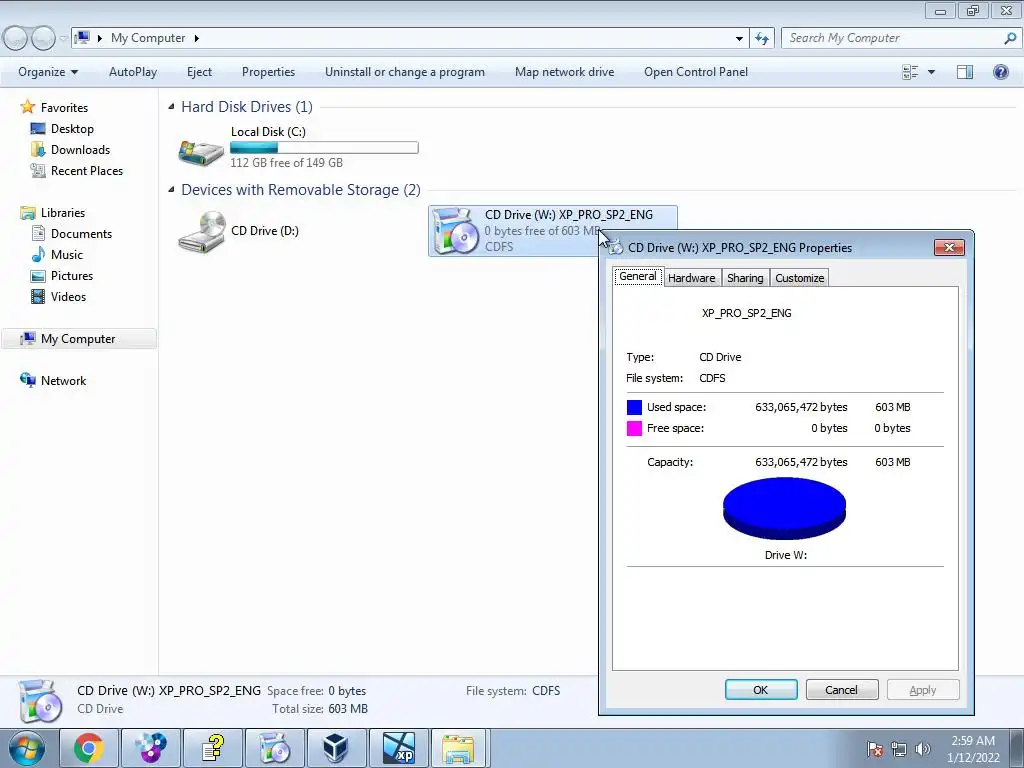Click the search magnifier icon
Viewport: 1024px width, 768px height.
[1010, 39]
